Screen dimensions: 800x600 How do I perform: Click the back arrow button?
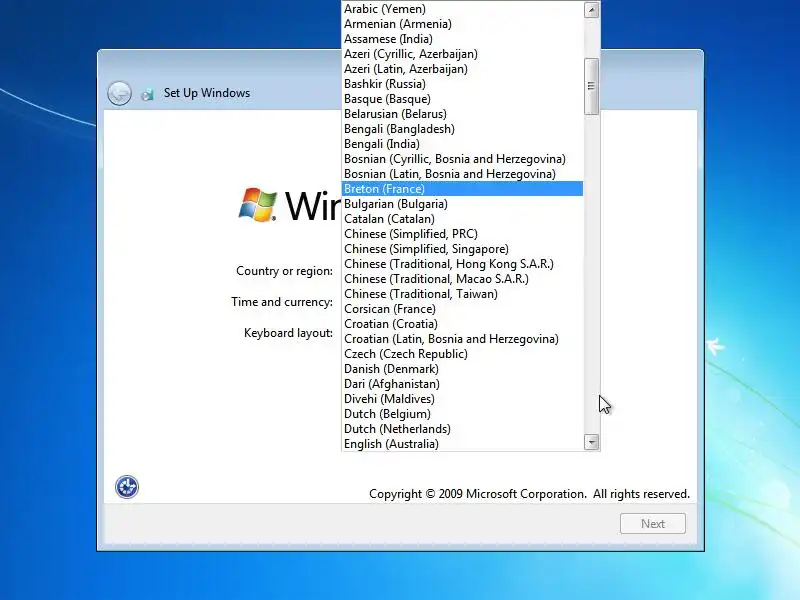119,93
